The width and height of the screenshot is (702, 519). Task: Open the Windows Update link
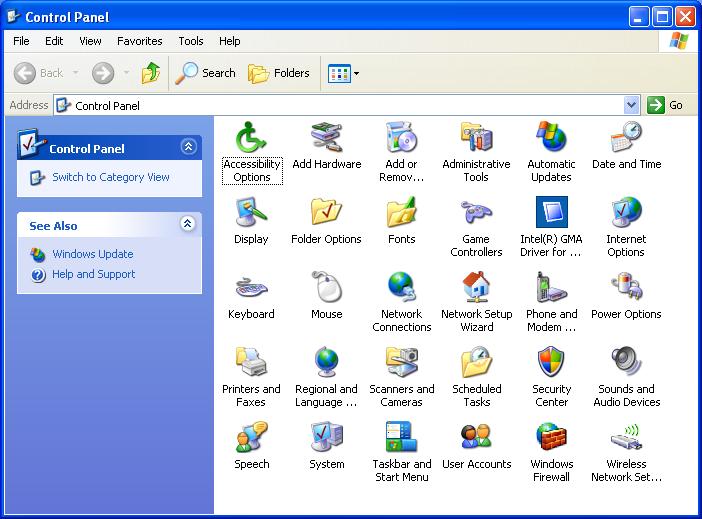(93, 254)
